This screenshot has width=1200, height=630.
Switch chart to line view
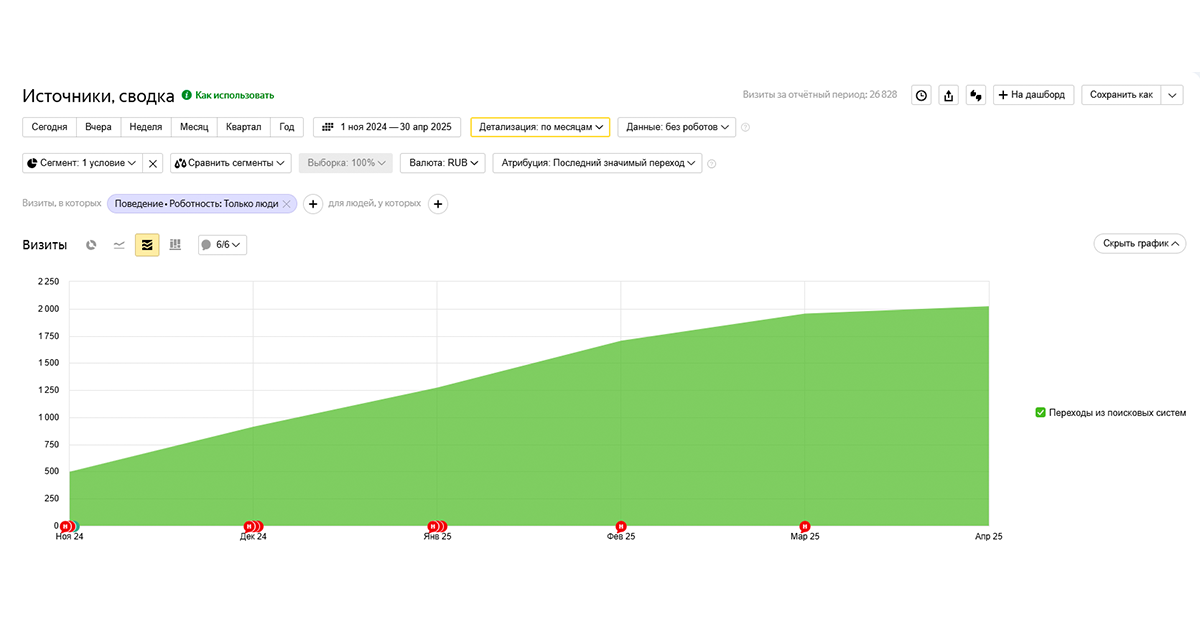pos(119,244)
